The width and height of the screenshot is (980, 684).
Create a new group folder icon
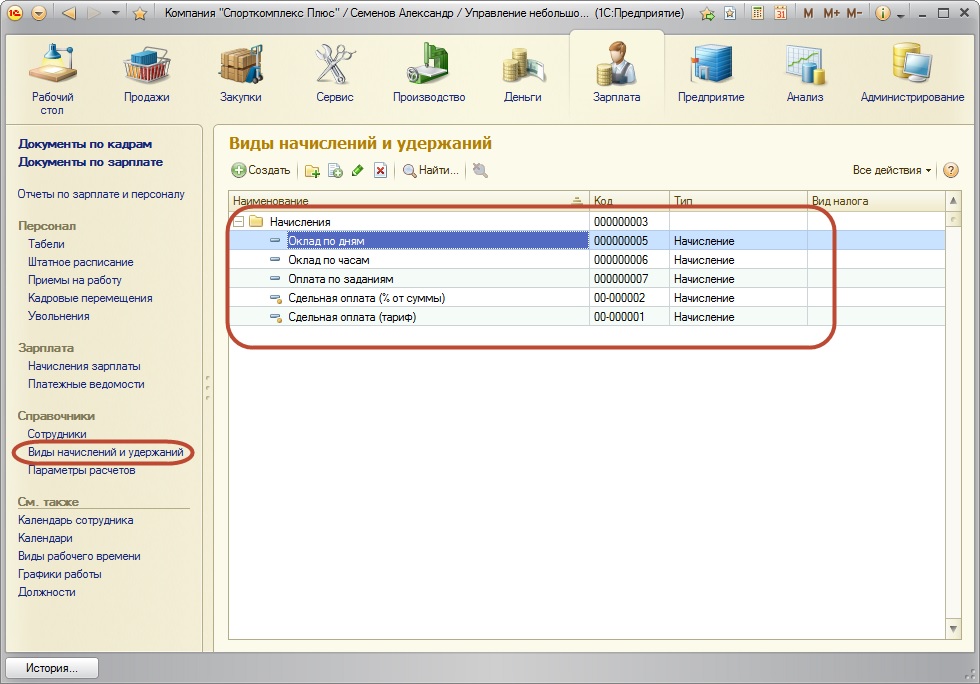coord(312,170)
